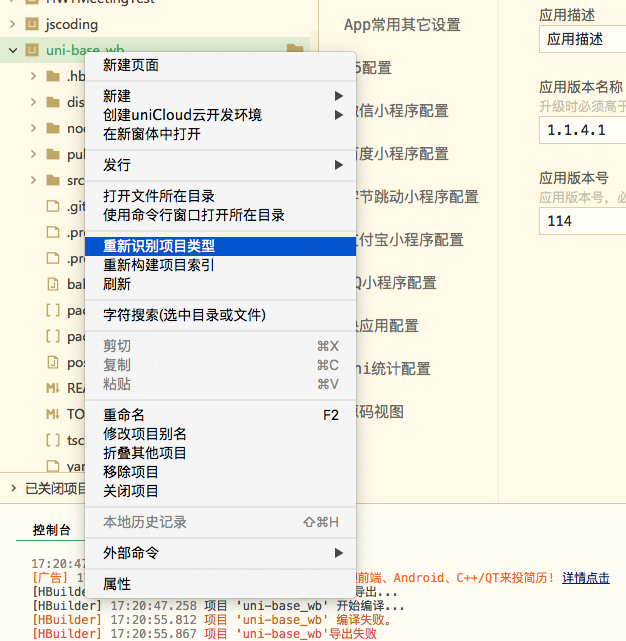Image resolution: width=626 pixels, height=641 pixels.
Task: Collapse the uni-base_wb project
Action: pyautogui.click(x=13, y=50)
